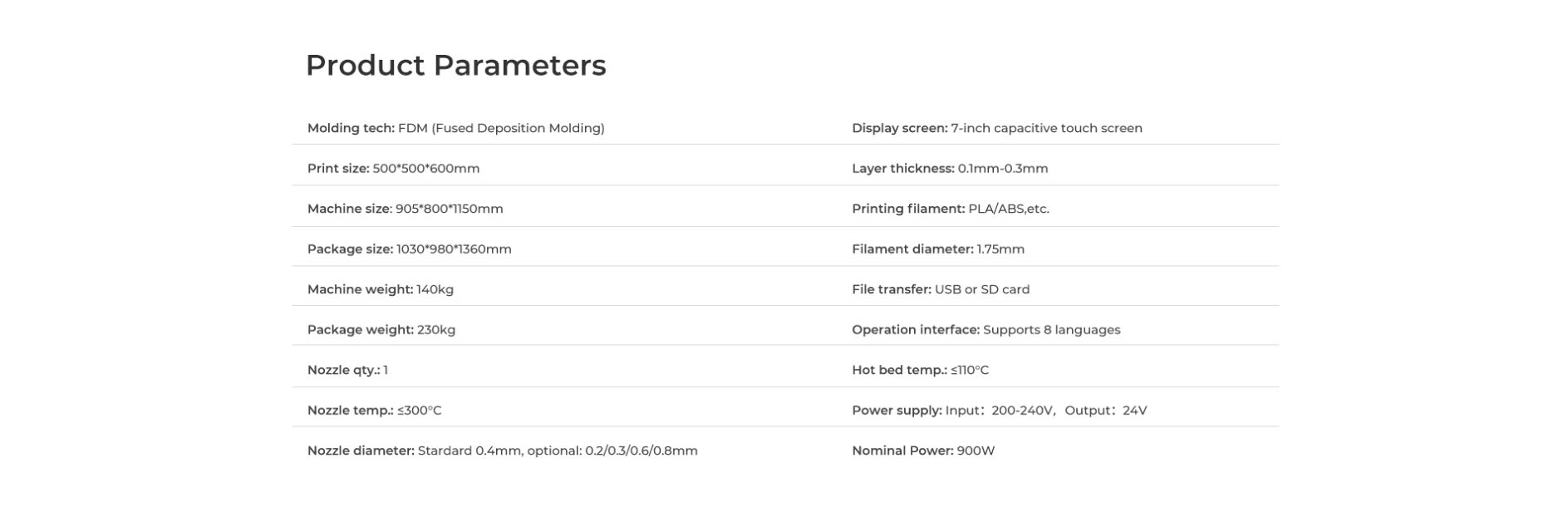This screenshot has height=522, width=1568.
Task: Click the Package size 1030*980*1360mm text
Action: click(410, 249)
